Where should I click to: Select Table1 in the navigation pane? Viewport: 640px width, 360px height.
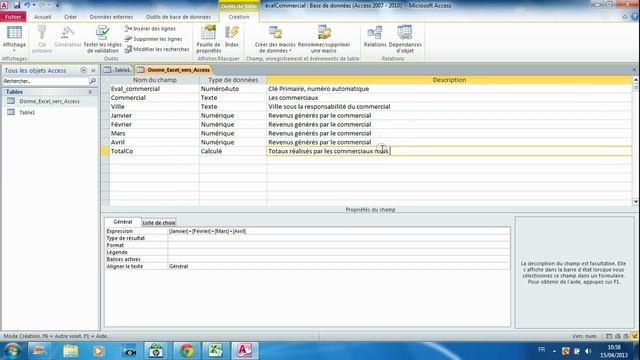[27, 112]
